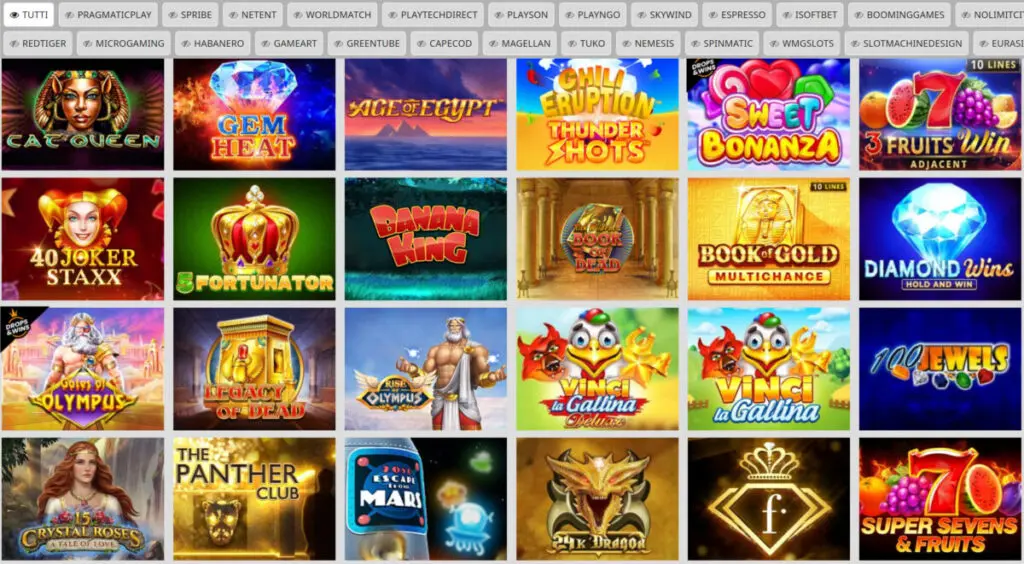The image size is (1024, 564).
Task: Select the PLAYNGO provider filter
Action: tap(592, 14)
